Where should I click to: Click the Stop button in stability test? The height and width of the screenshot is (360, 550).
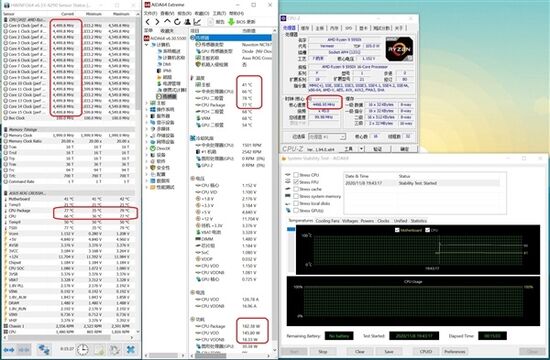[x=323, y=351]
